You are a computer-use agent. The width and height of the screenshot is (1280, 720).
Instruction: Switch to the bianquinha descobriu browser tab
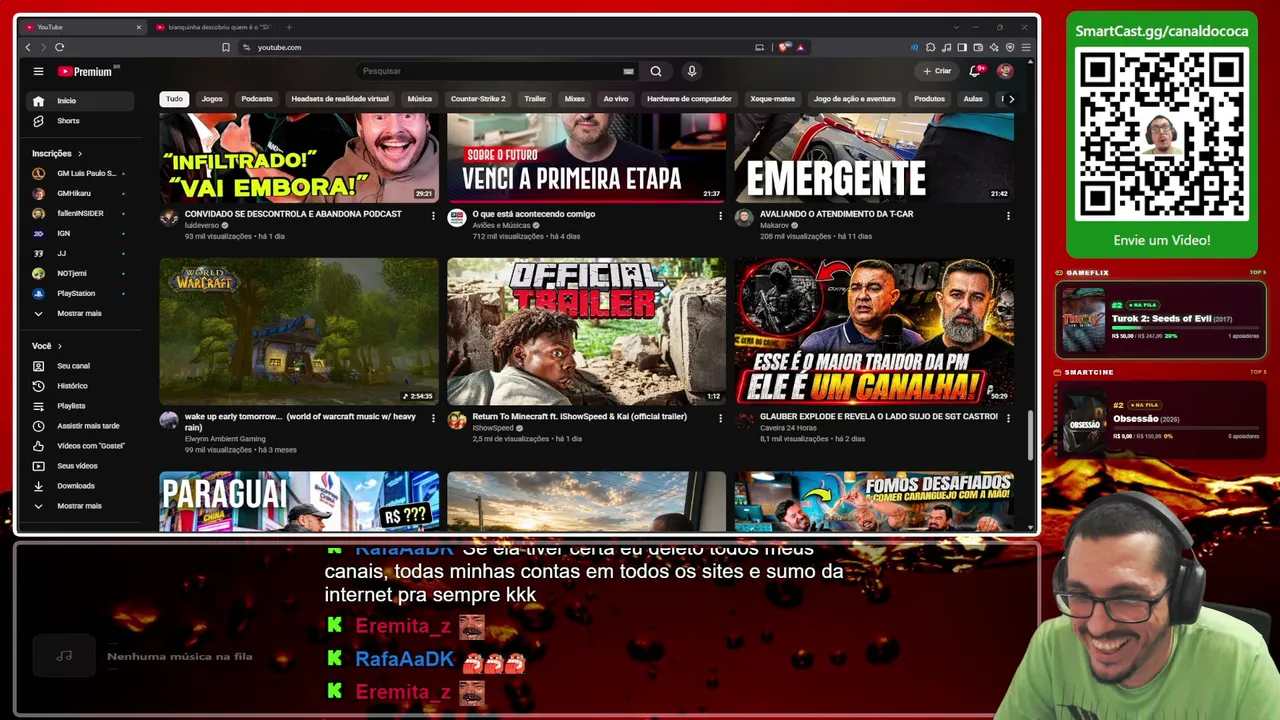pos(214,27)
